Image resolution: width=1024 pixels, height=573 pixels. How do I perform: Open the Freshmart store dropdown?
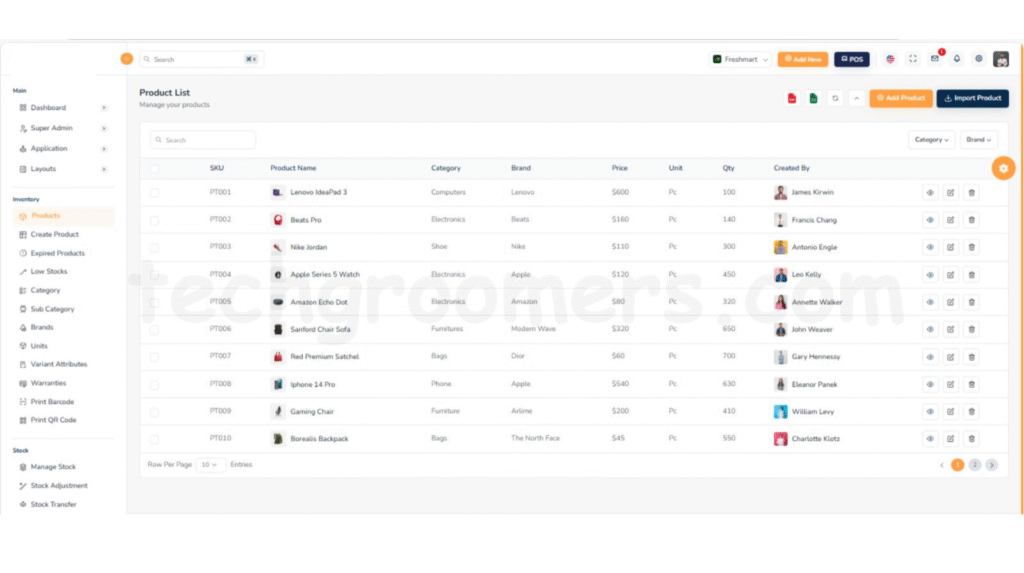point(741,59)
